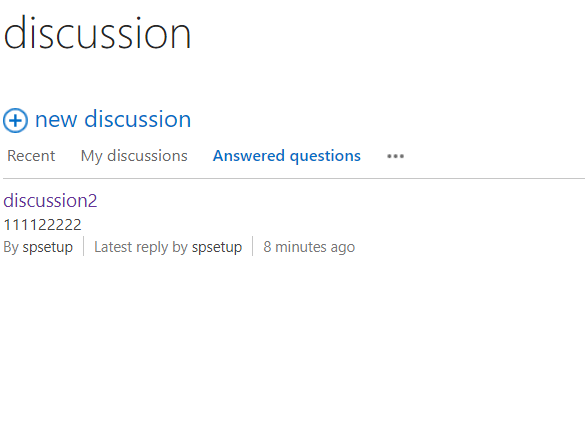585x433 pixels.
Task: Open the "new discussion" text link
Action: pos(113,119)
